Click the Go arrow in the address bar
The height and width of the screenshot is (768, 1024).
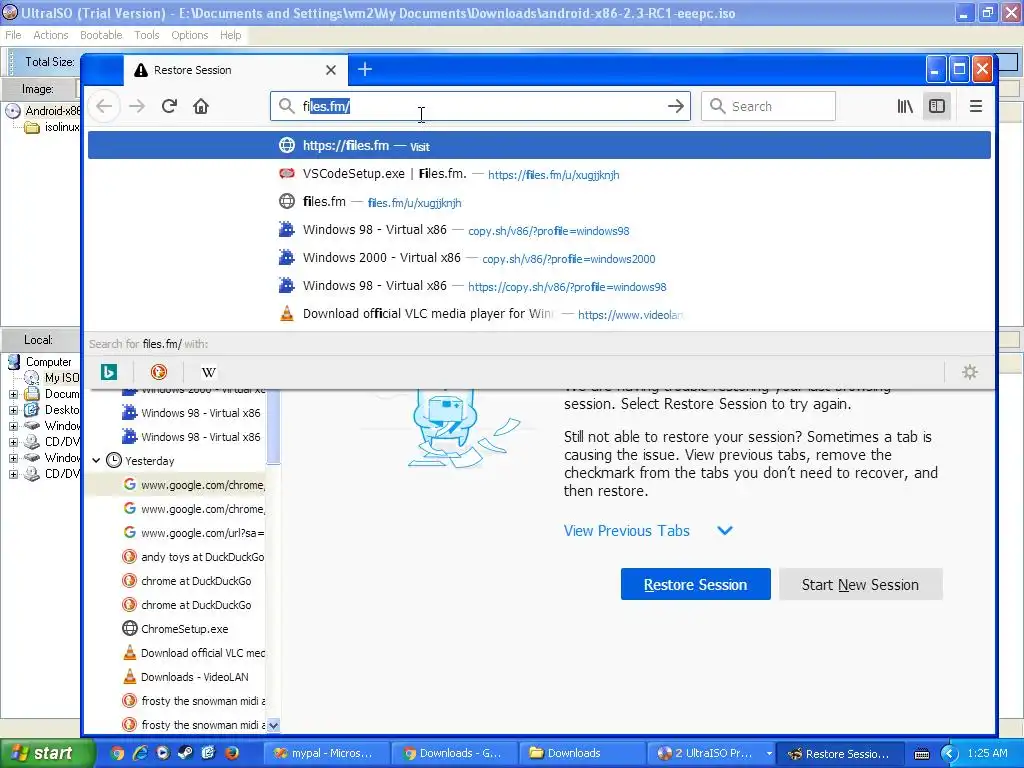(676, 106)
